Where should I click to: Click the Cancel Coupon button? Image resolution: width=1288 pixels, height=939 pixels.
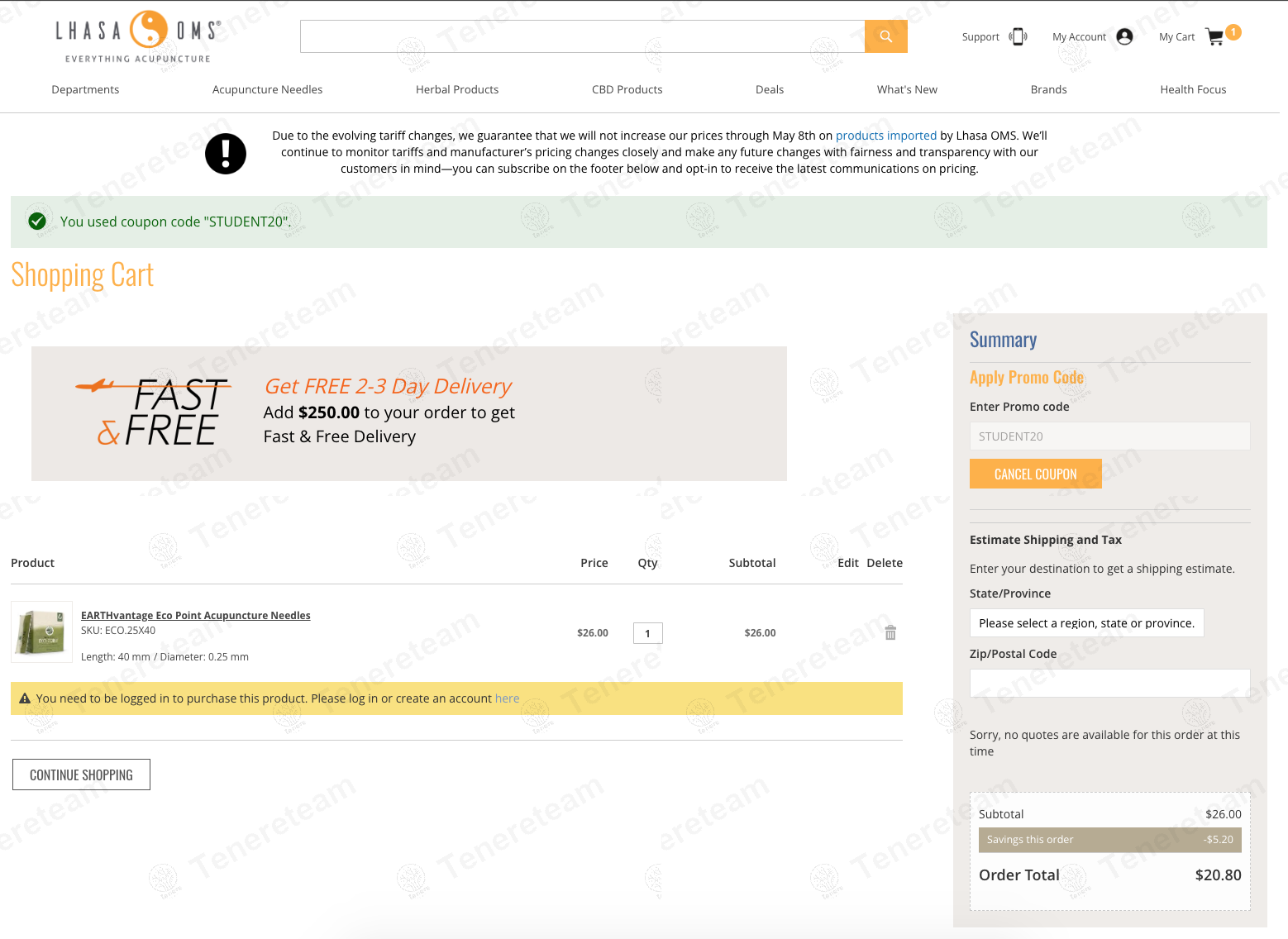pyautogui.click(x=1035, y=474)
